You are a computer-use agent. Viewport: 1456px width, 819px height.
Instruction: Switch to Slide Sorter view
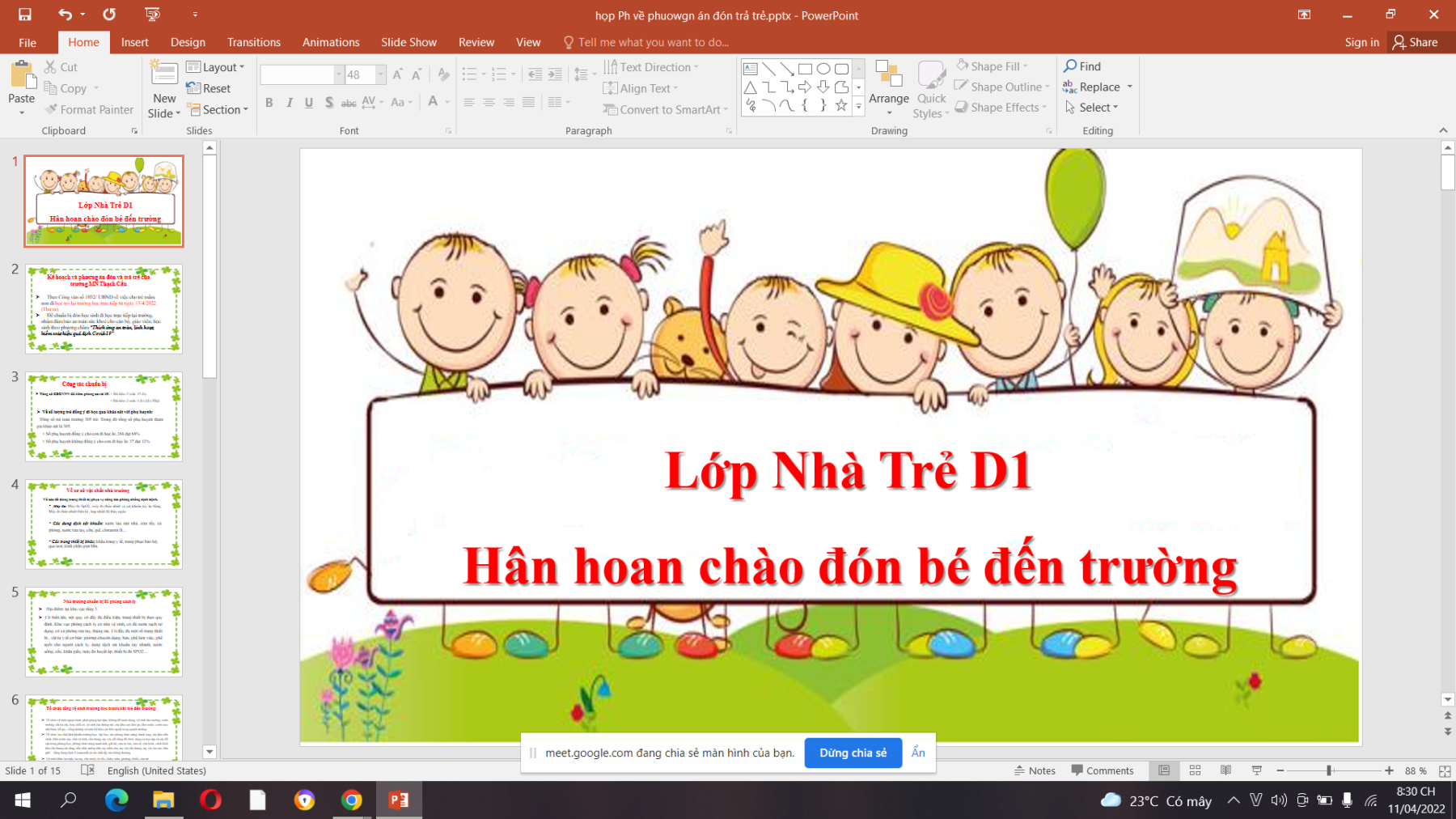[x=1195, y=770]
